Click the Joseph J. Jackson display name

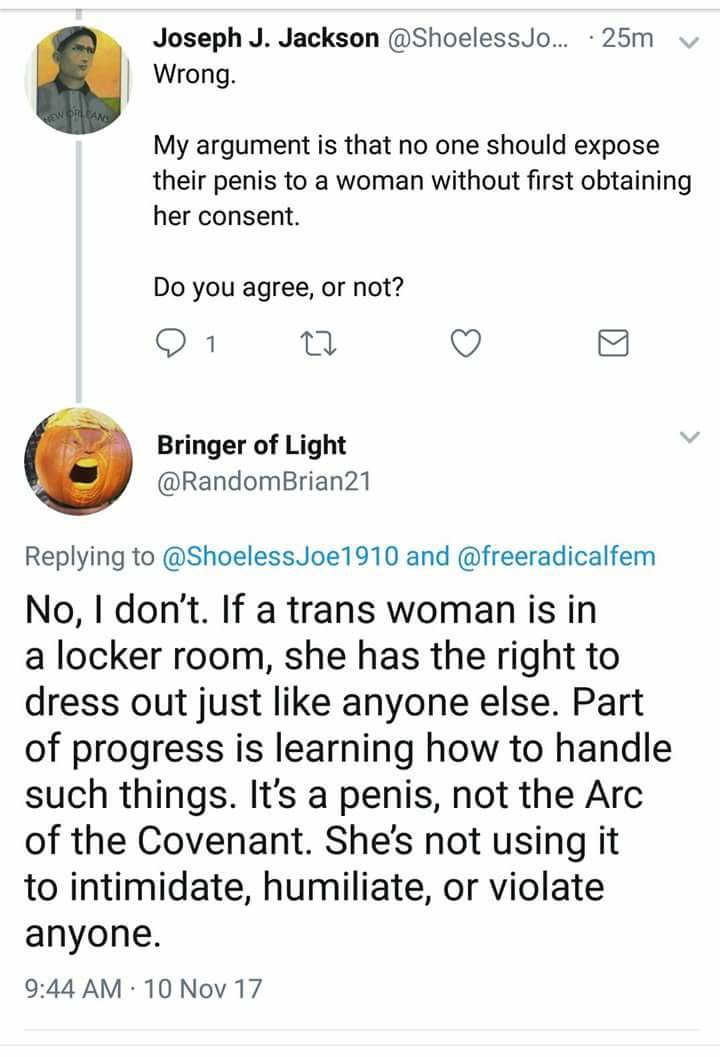(x=265, y=39)
